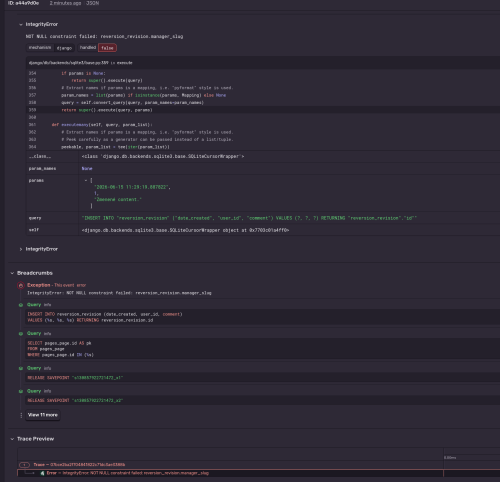This screenshot has height=482, width=500.
Task: Select highlighted code line 359 return super execute
Action: 263,110
